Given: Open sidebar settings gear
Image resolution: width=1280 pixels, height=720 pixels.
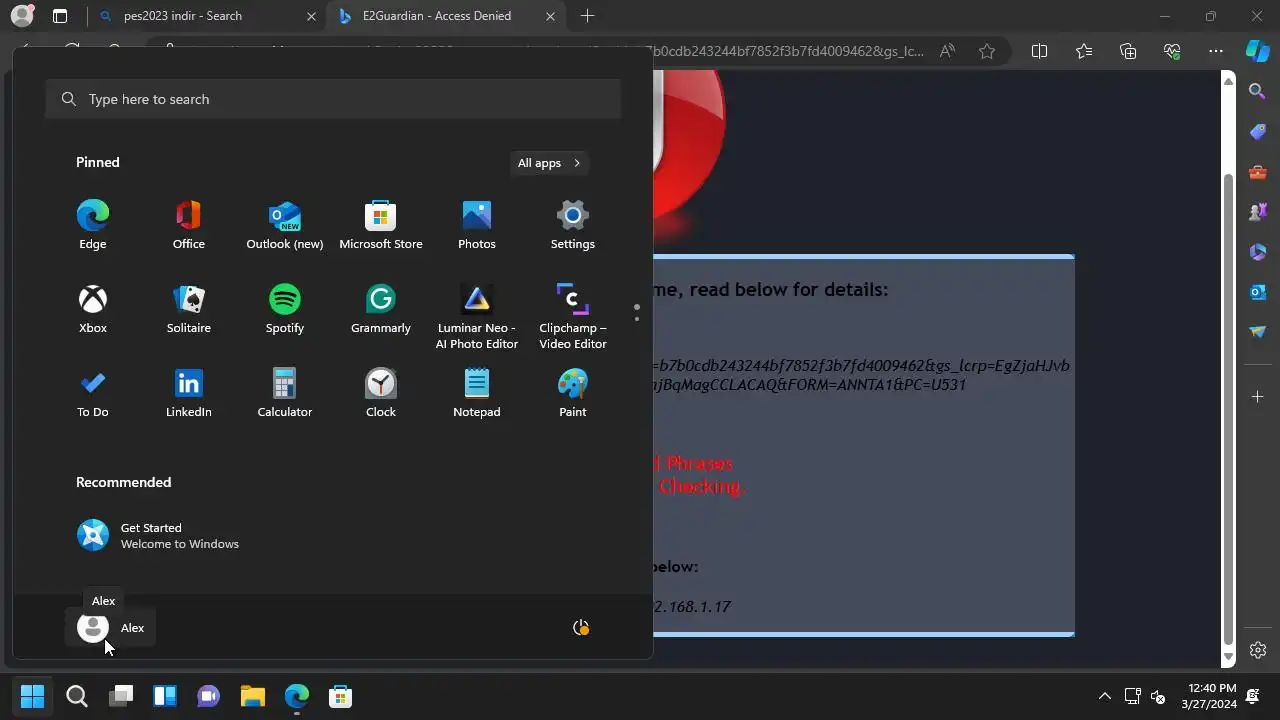Looking at the screenshot, I should pos(1258,650).
